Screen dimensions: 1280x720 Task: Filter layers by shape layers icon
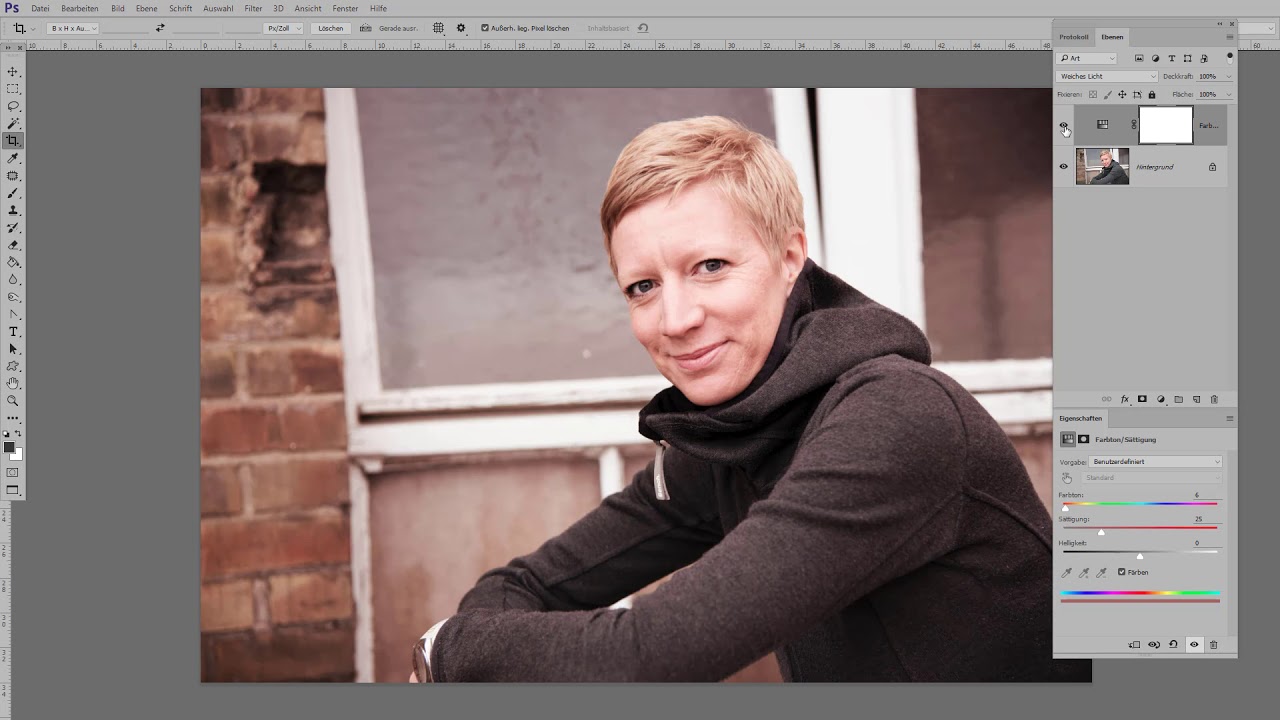pos(1187,58)
